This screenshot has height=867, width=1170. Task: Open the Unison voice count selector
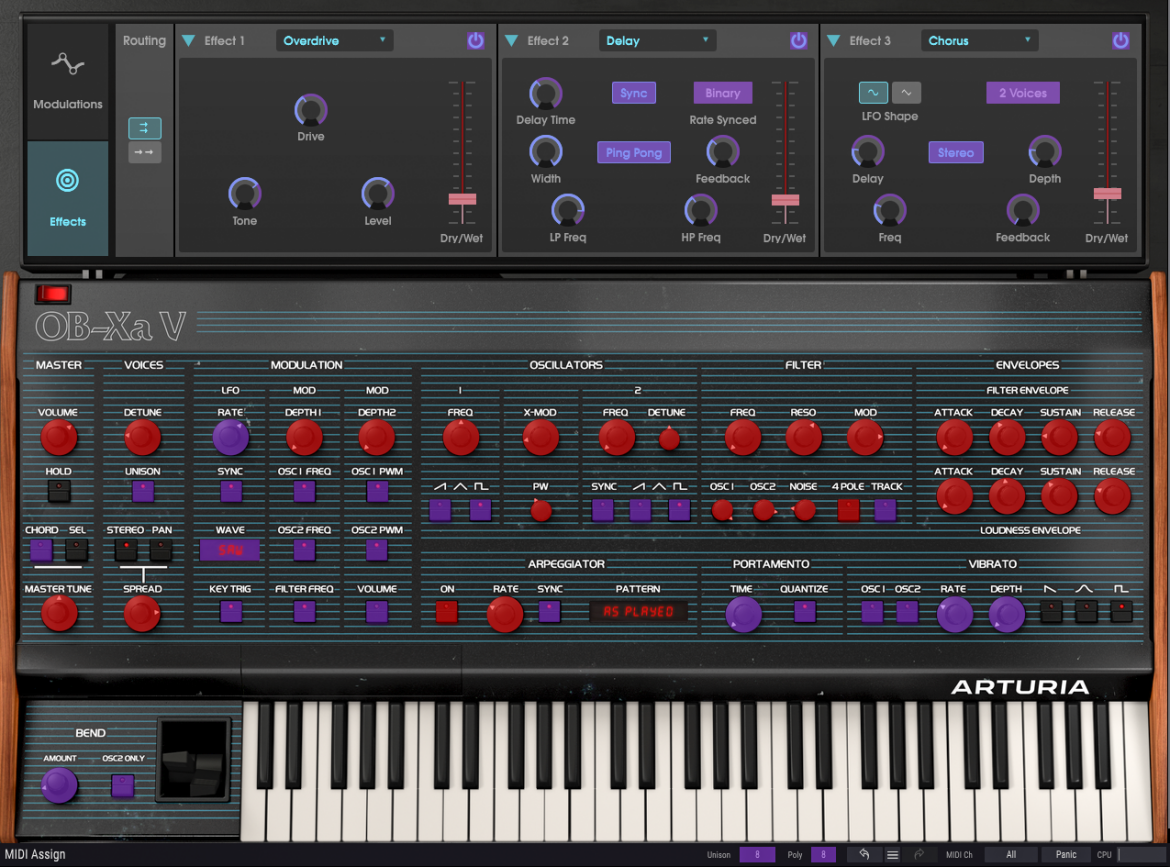pyautogui.click(x=757, y=854)
